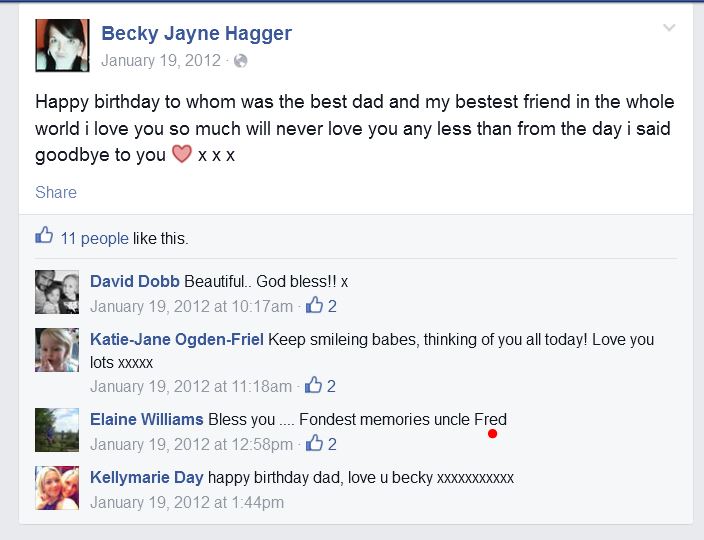This screenshot has height=540, width=704.
Task: Click like icon on David Dobb's comment
Action: click(x=314, y=306)
